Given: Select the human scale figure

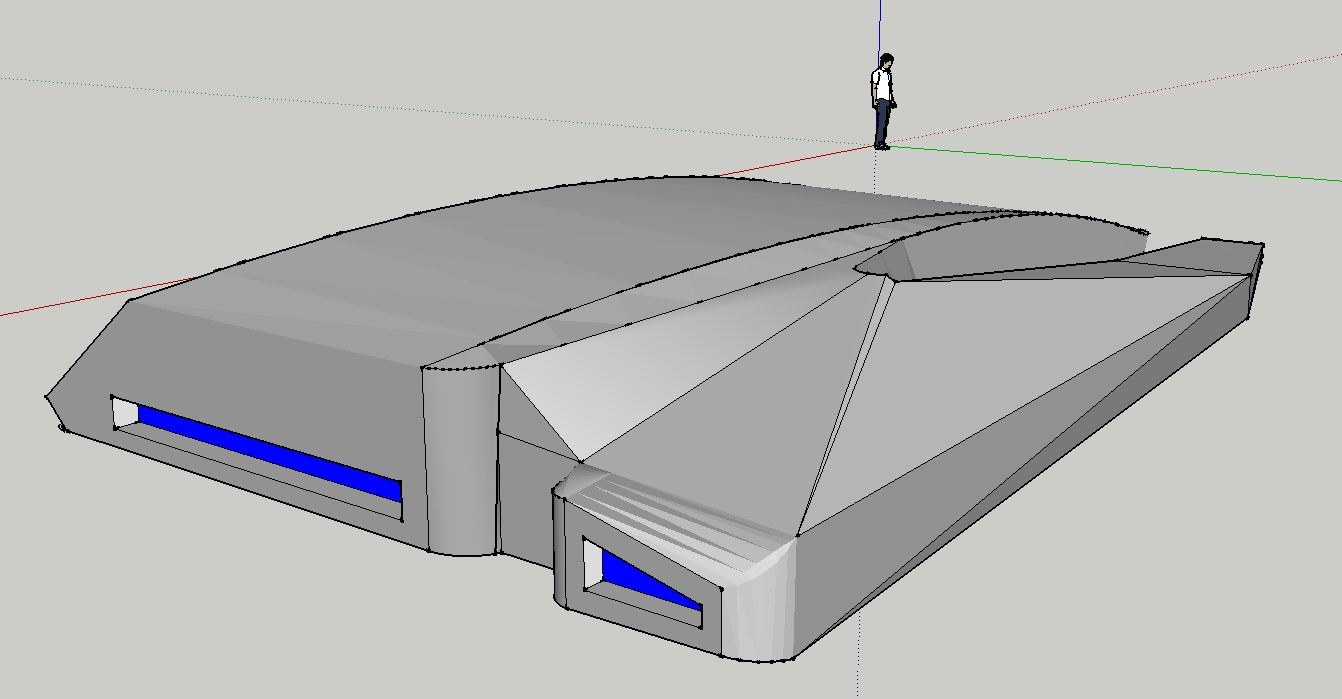Looking at the screenshot, I should (x=882, y=100).
